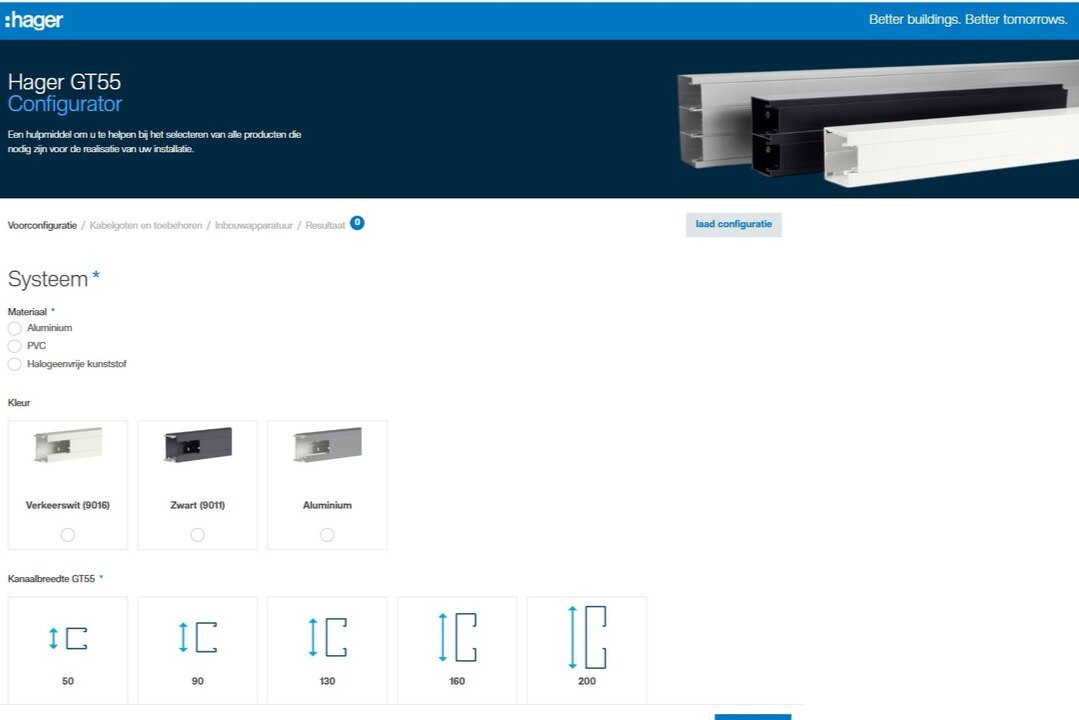Select the 50 channel width icon
Image resolution: width=1079 pixels, height=720 pixels.
click(67, 638)
